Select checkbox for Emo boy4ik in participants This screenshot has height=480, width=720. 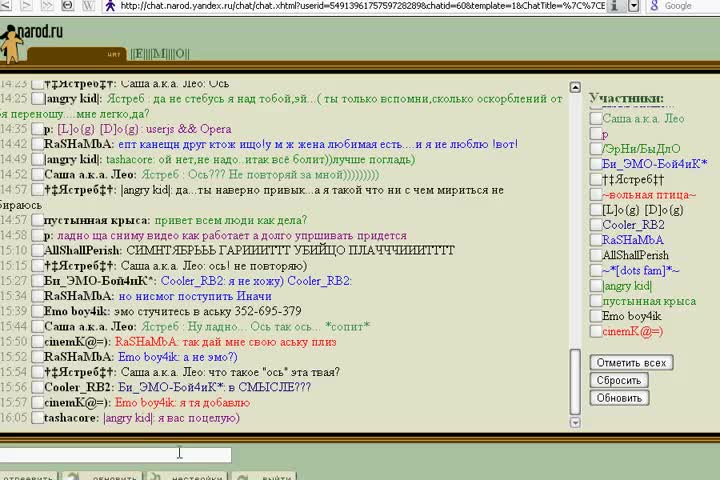[x=595, y=316]
